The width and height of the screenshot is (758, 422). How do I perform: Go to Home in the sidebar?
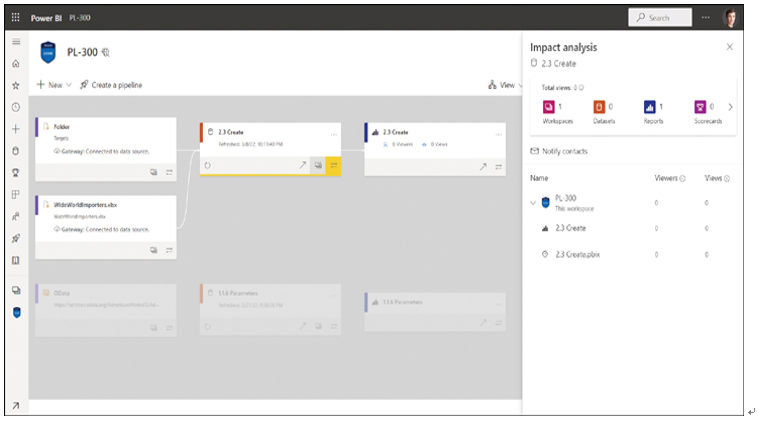[16, 64]
